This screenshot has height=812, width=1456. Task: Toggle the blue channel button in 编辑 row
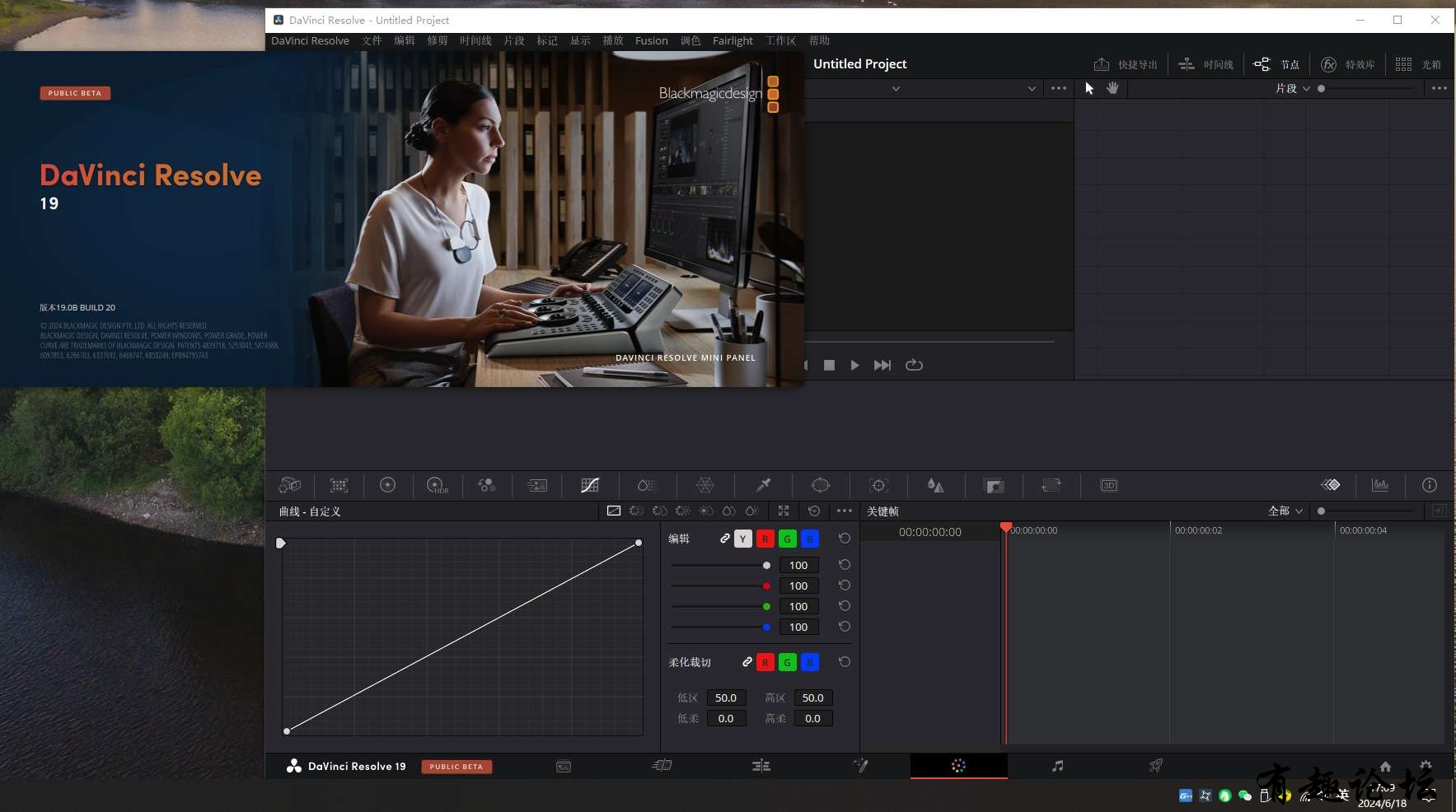click(x=810, y=539)
